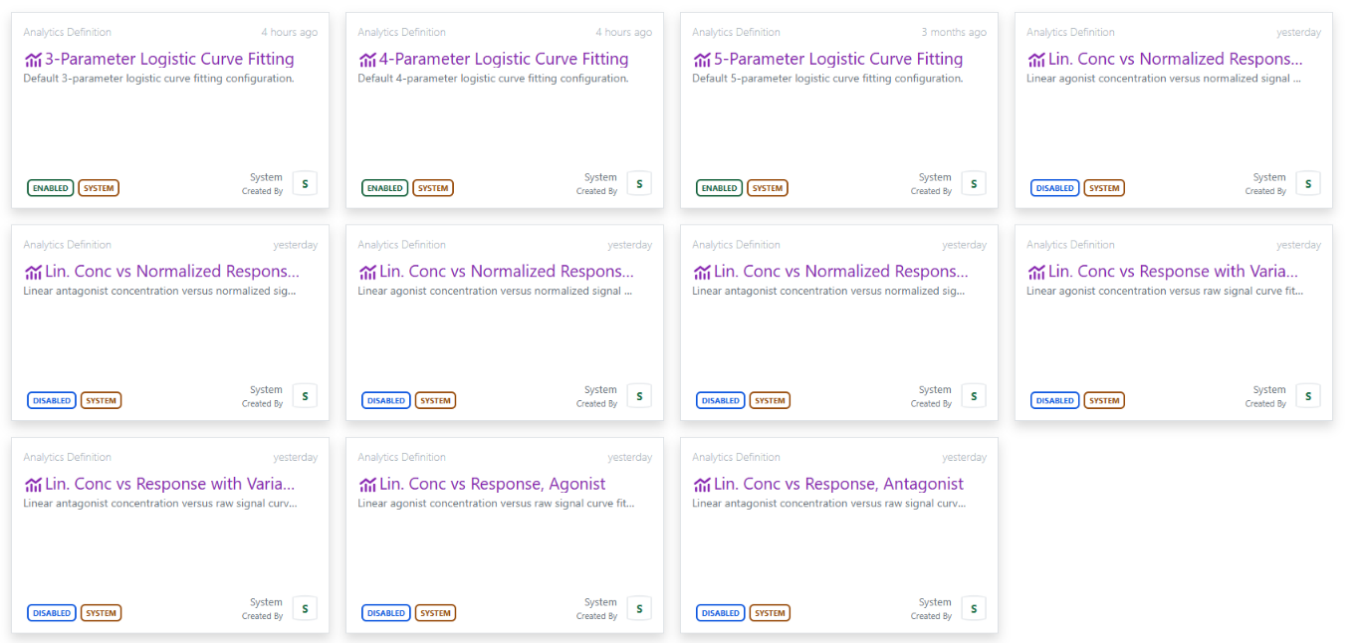Click the SYSTEM badge on the 4-Parameter Logistic card
Image resolution: width=1360 pixels, height=643 pixels.
pos(433,188)
